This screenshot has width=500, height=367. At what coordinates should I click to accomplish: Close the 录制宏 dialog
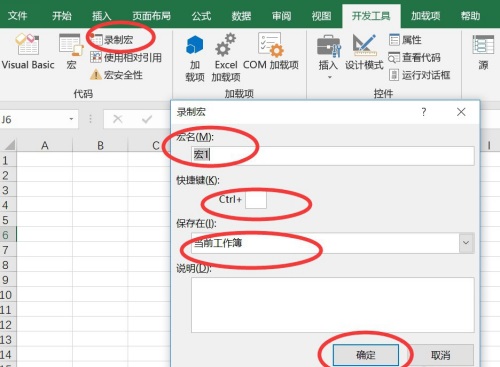461,112
